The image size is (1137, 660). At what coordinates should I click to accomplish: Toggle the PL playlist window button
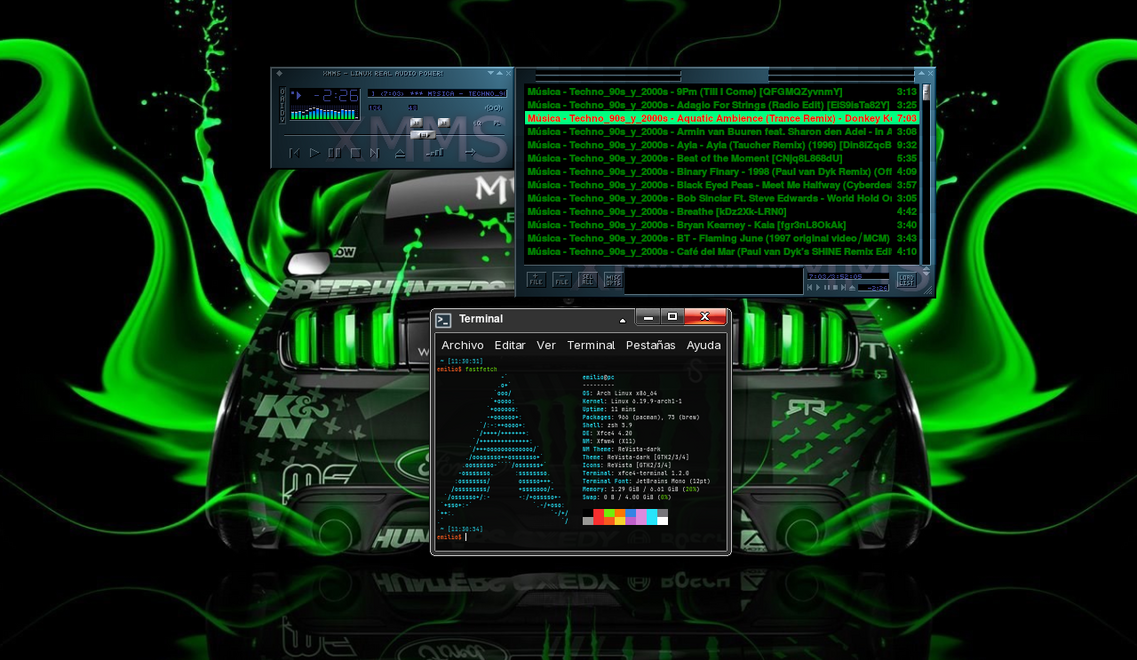tap(497, 124)
